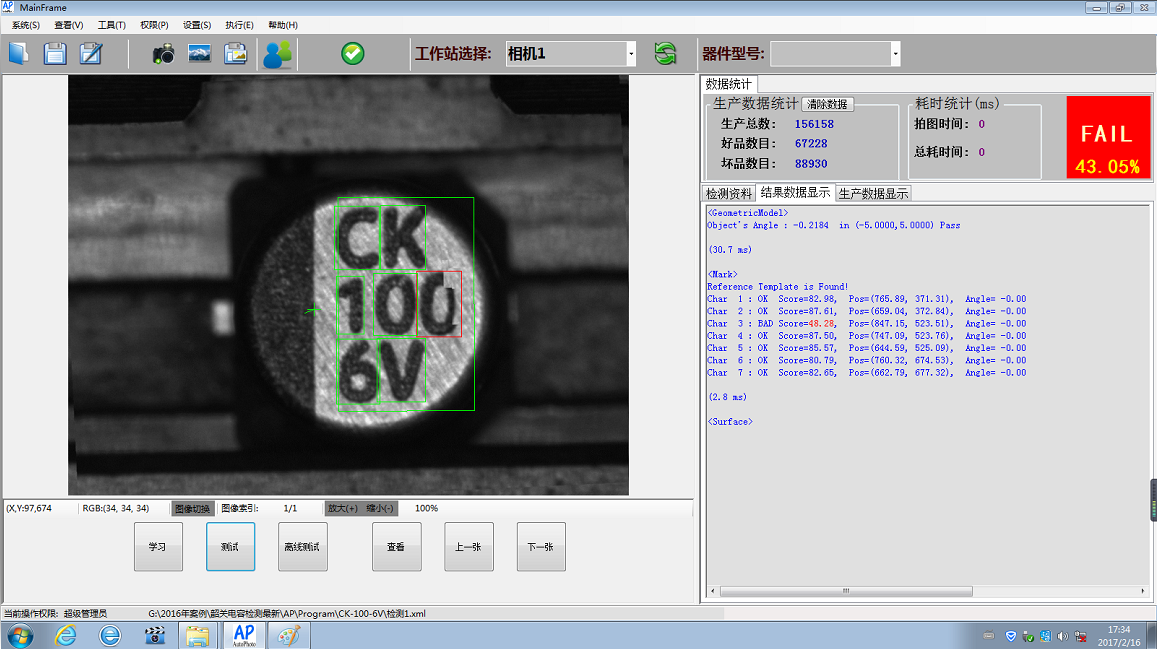This screenshot has width=1157, height=649.
Task: Open the 工具(T) menu
Action: [x=111, y=25]
